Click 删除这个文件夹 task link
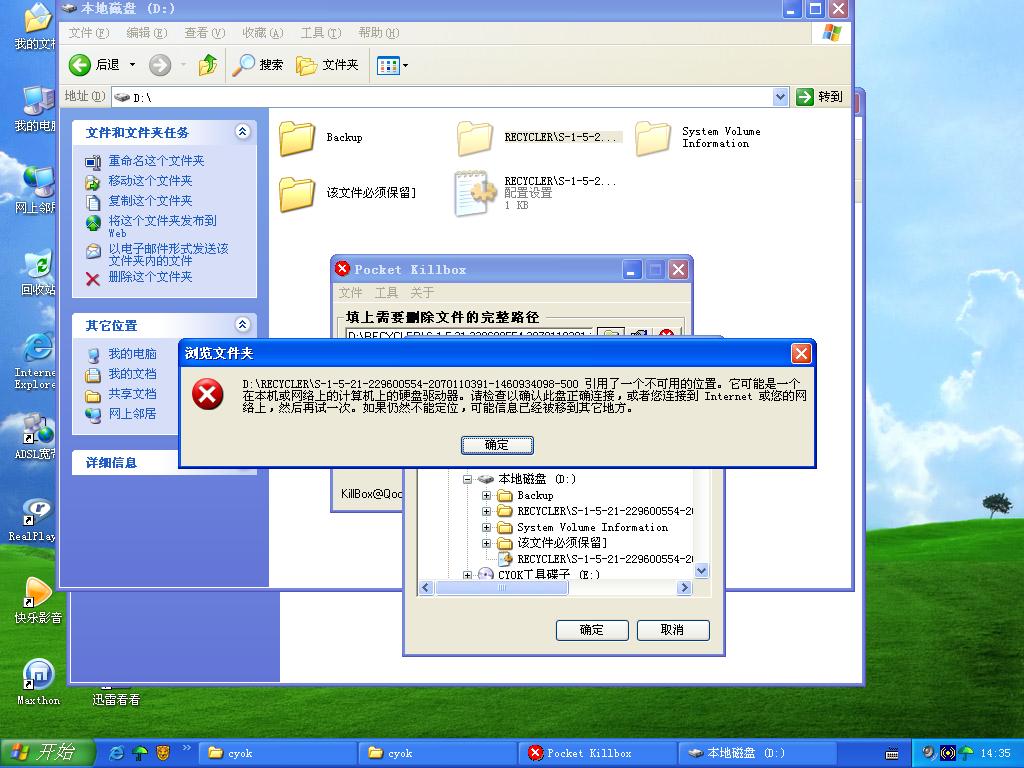Viewport: 1024px width, 768px height. 150,277
